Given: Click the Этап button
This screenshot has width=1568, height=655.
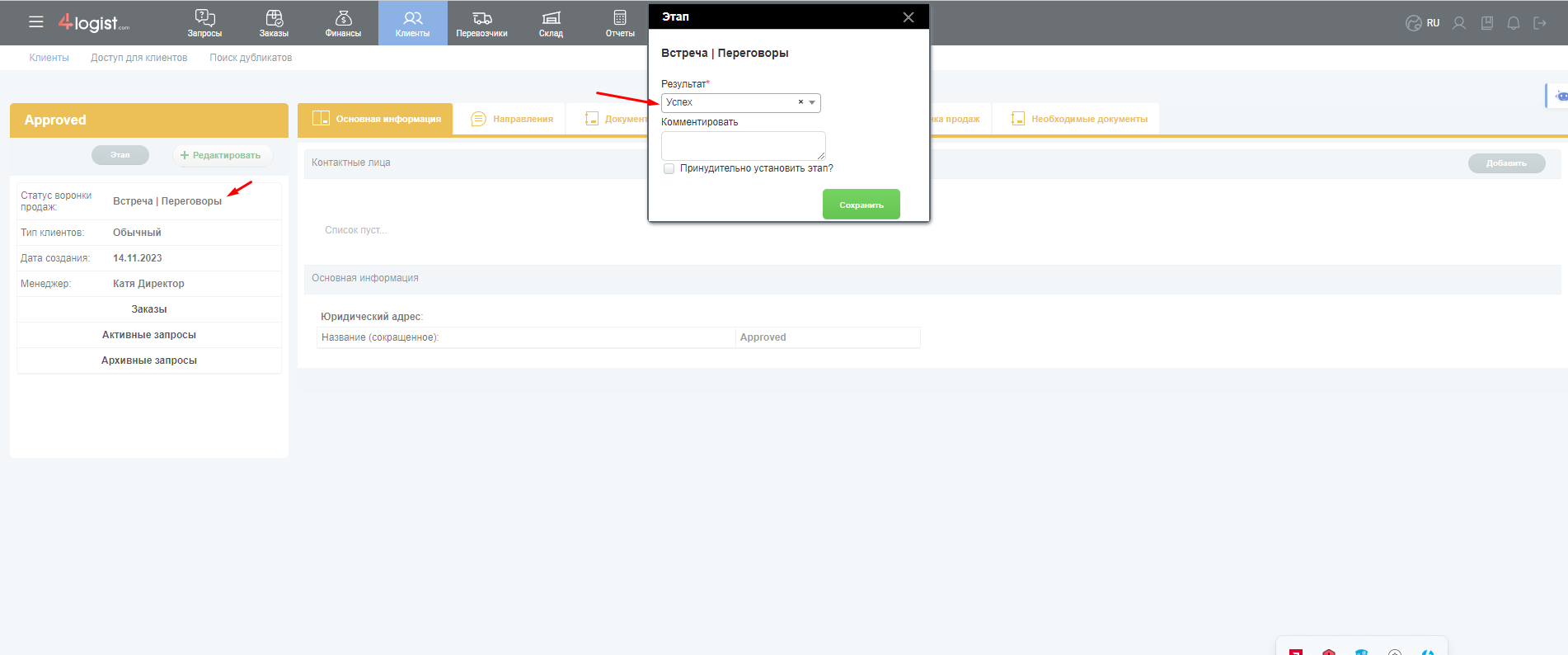Looking at the screenshot, I should [x=120, y=155].
